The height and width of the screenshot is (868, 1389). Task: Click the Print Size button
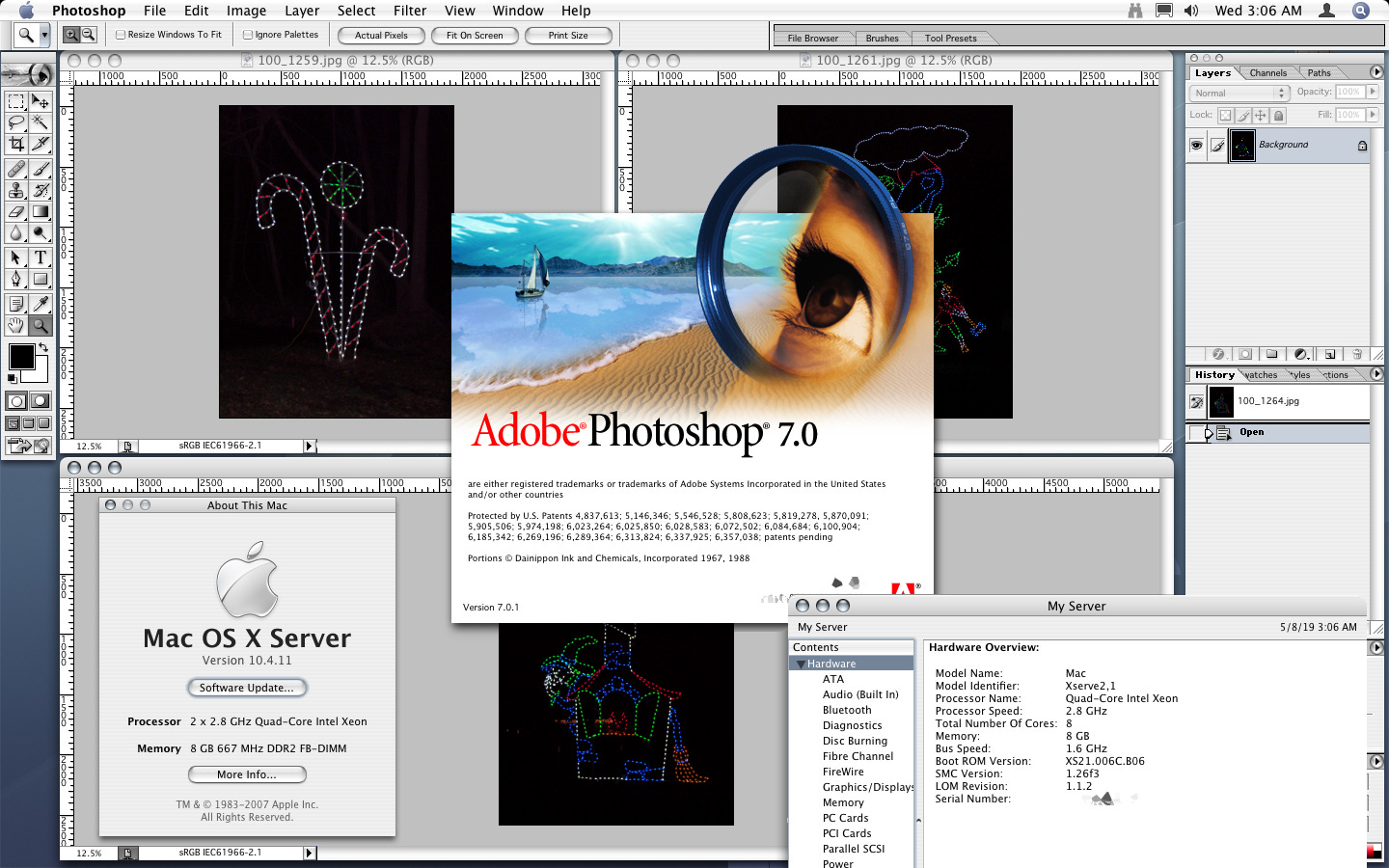coord(568,35)
